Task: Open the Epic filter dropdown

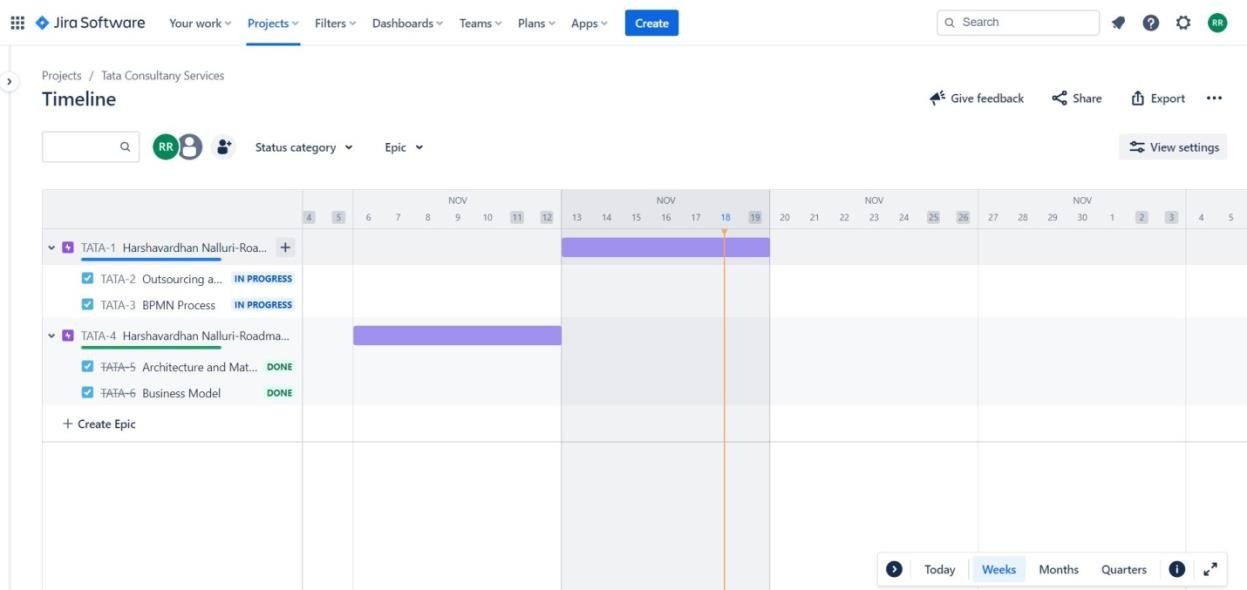Action: (x=403, y=146)
